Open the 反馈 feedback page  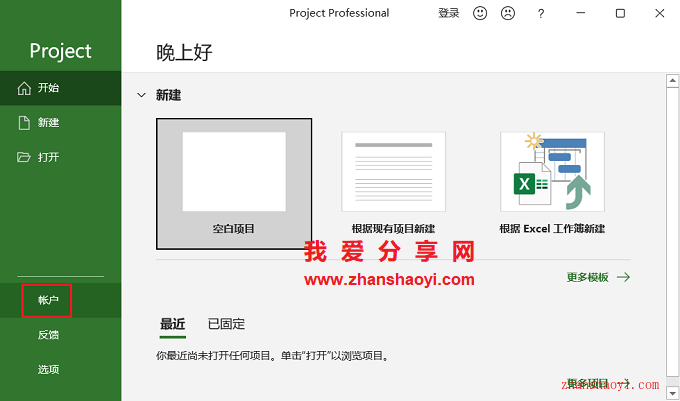click(x=60, y=335)
